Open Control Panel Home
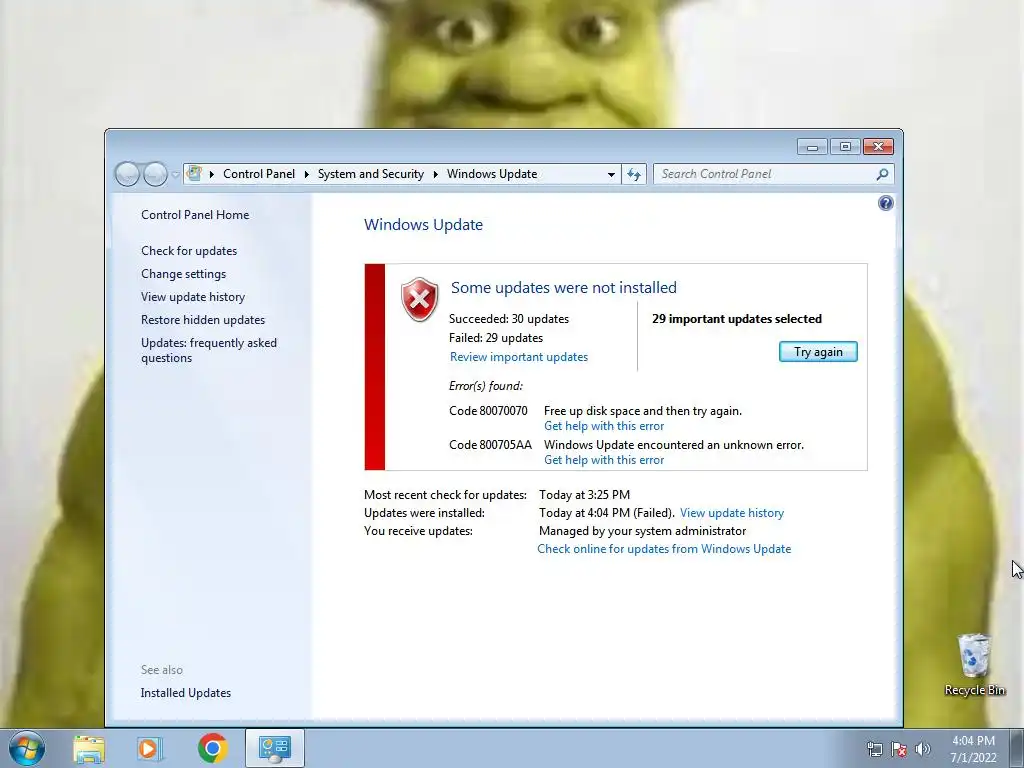The width and height of the screenshot is (1024, 768). (x=195, y=215)
